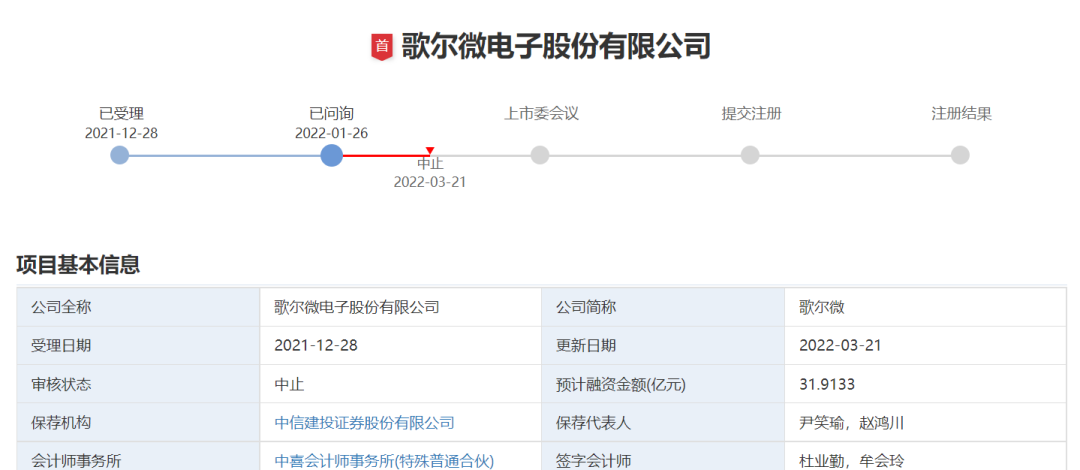Click the 注册结果 stage label

point(962,114)
